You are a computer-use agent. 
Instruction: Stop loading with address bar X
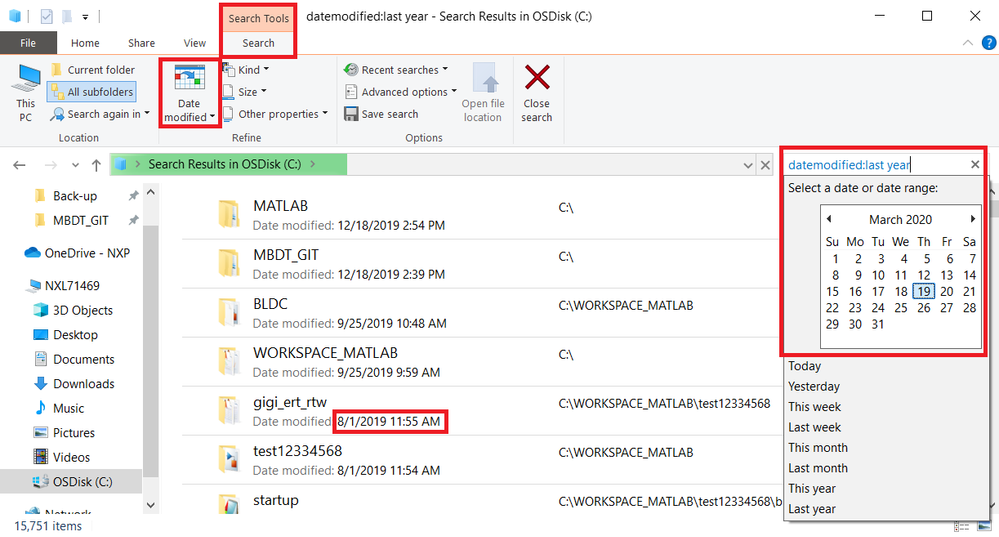click(765, 166)
